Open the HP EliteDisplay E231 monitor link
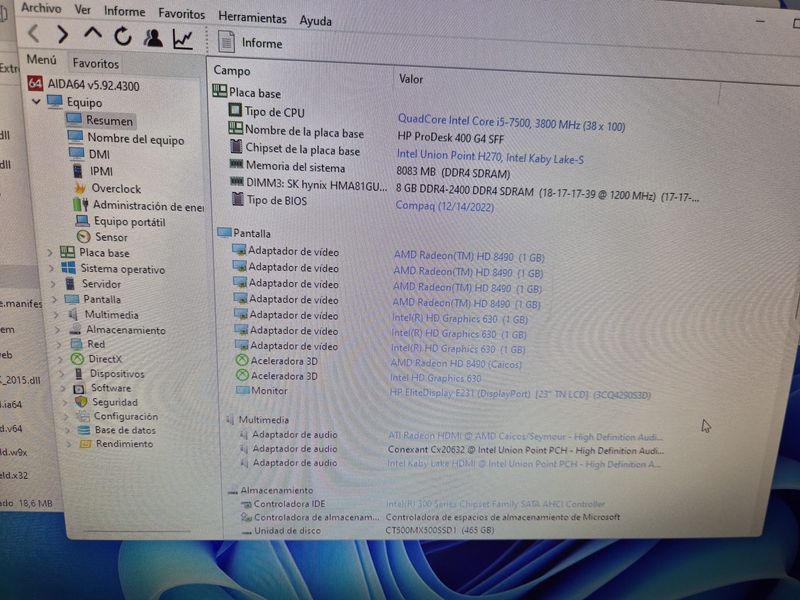This screenshot has height=600, width=800. tap(520, 394)
